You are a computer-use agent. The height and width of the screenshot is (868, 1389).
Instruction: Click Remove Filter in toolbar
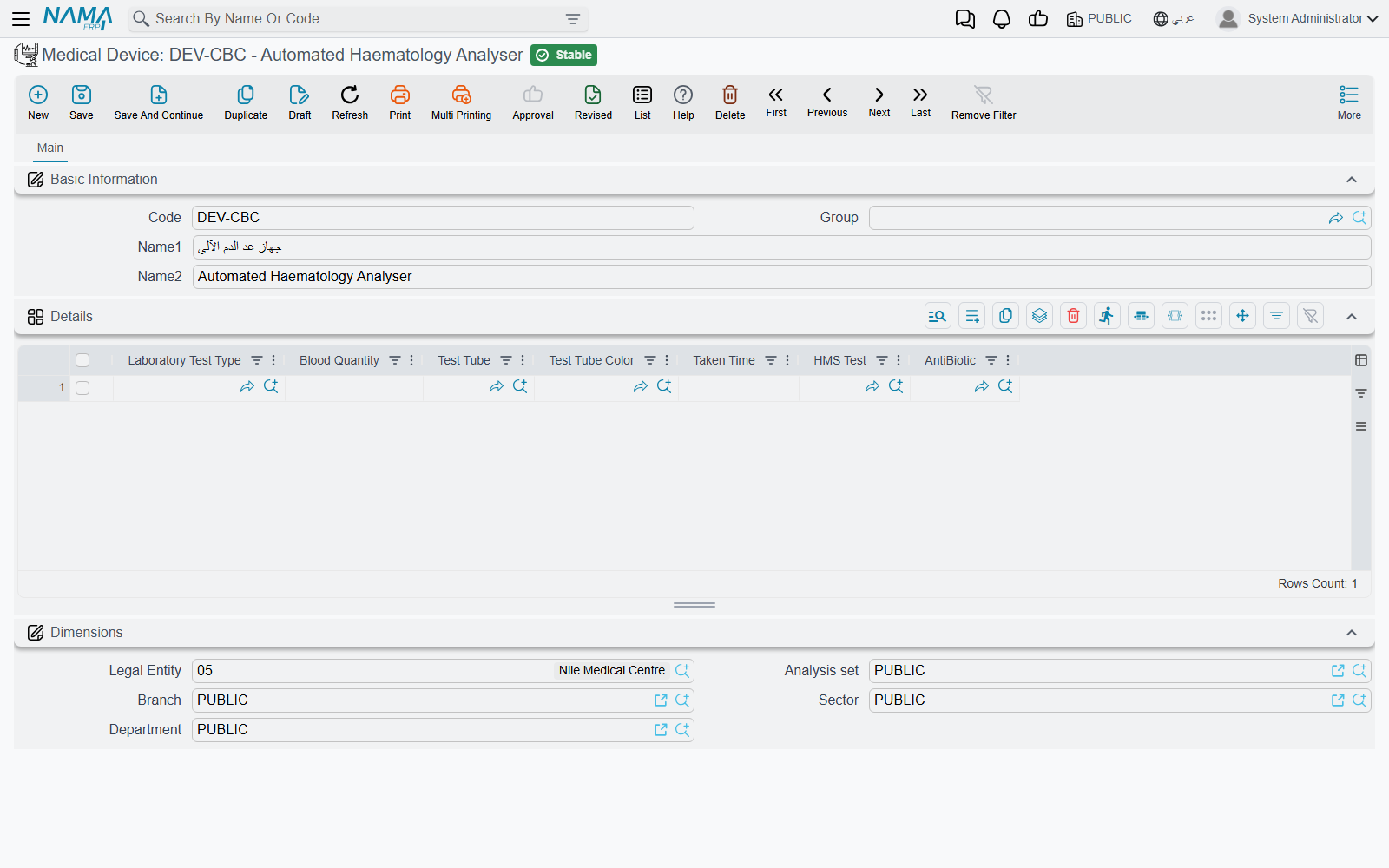tap(984, 102)
